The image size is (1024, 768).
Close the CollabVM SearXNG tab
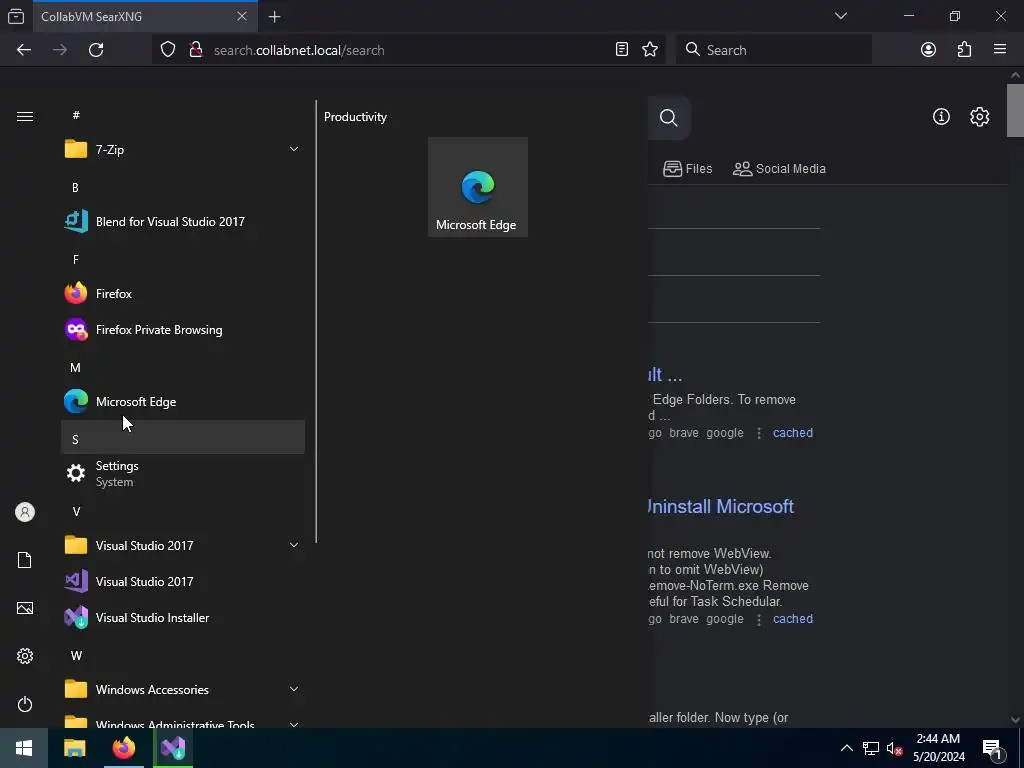242,16
